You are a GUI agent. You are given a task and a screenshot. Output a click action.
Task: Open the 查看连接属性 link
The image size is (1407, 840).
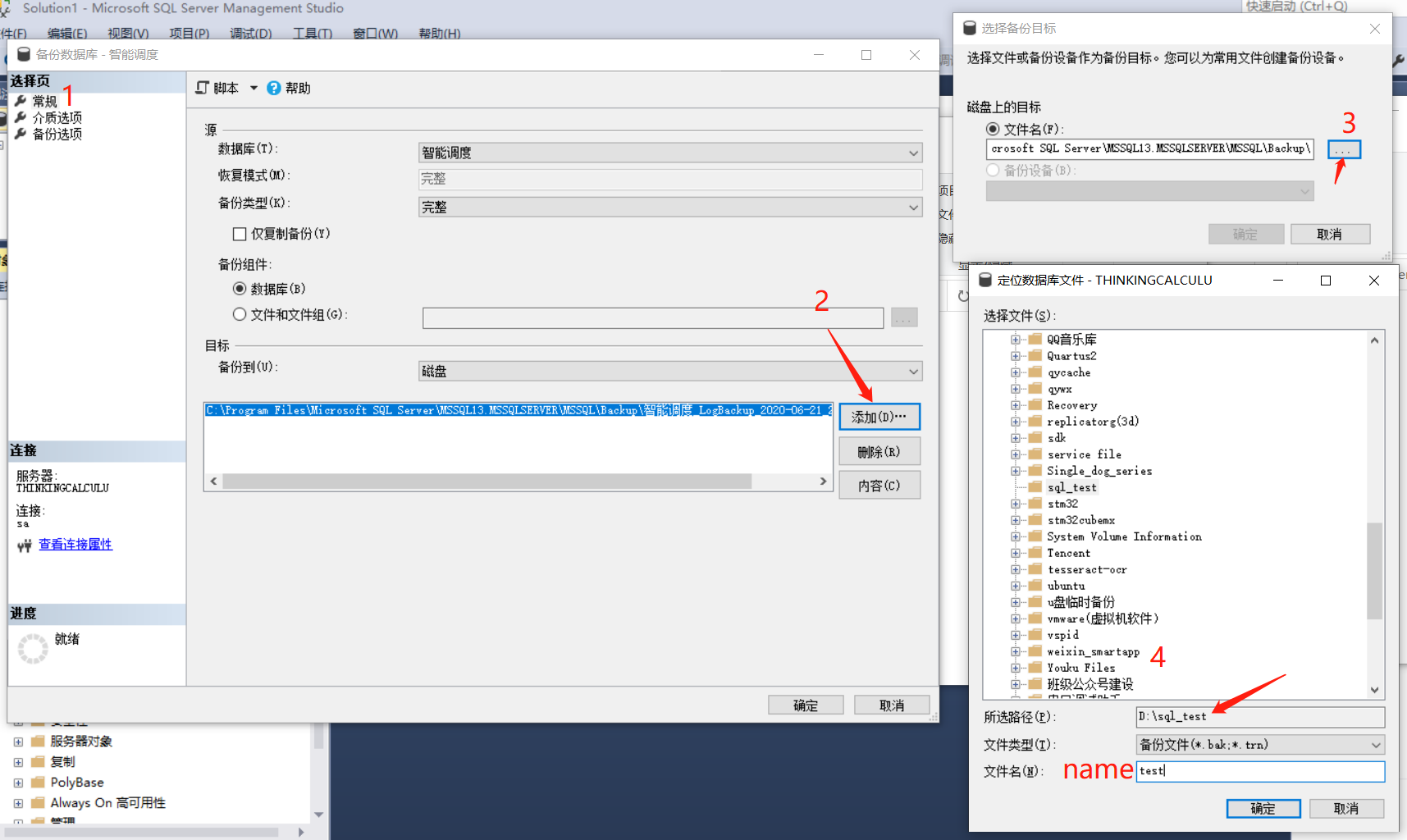click(75, 544)
